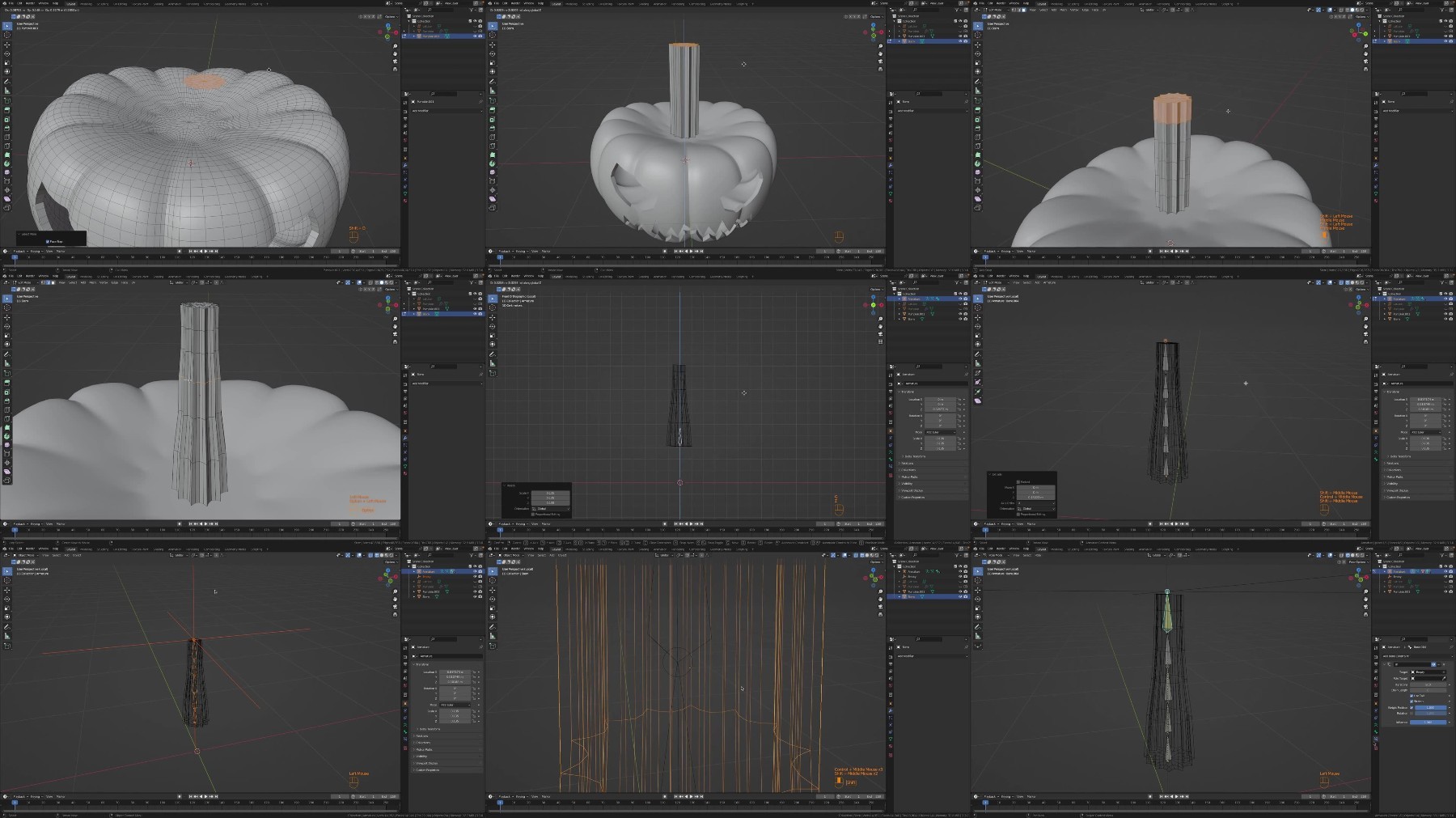Open Pose Options dropdown in bottom-right viewport

1359,562
